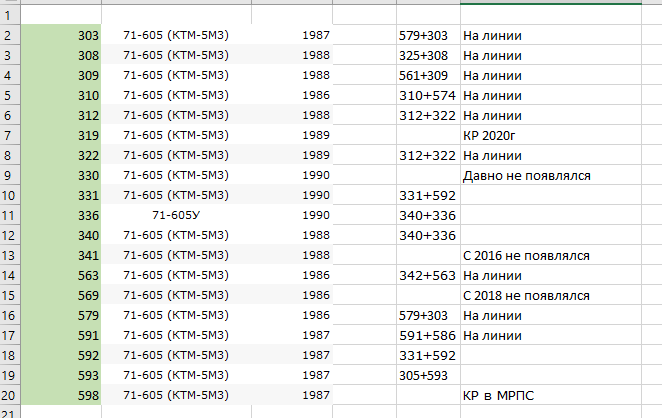The width and height of the screenshot is (662, 418).
Task: Click the cell Давно не появлялся
Action: coord(526,175)
